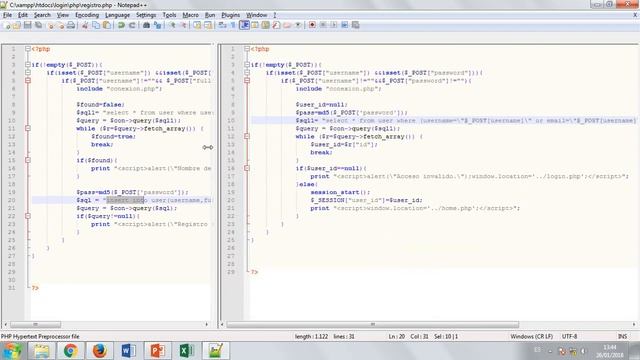Collapse left pane fold at line 22
The height and width of the screenshot is (360, 640).
pos(28,216)
